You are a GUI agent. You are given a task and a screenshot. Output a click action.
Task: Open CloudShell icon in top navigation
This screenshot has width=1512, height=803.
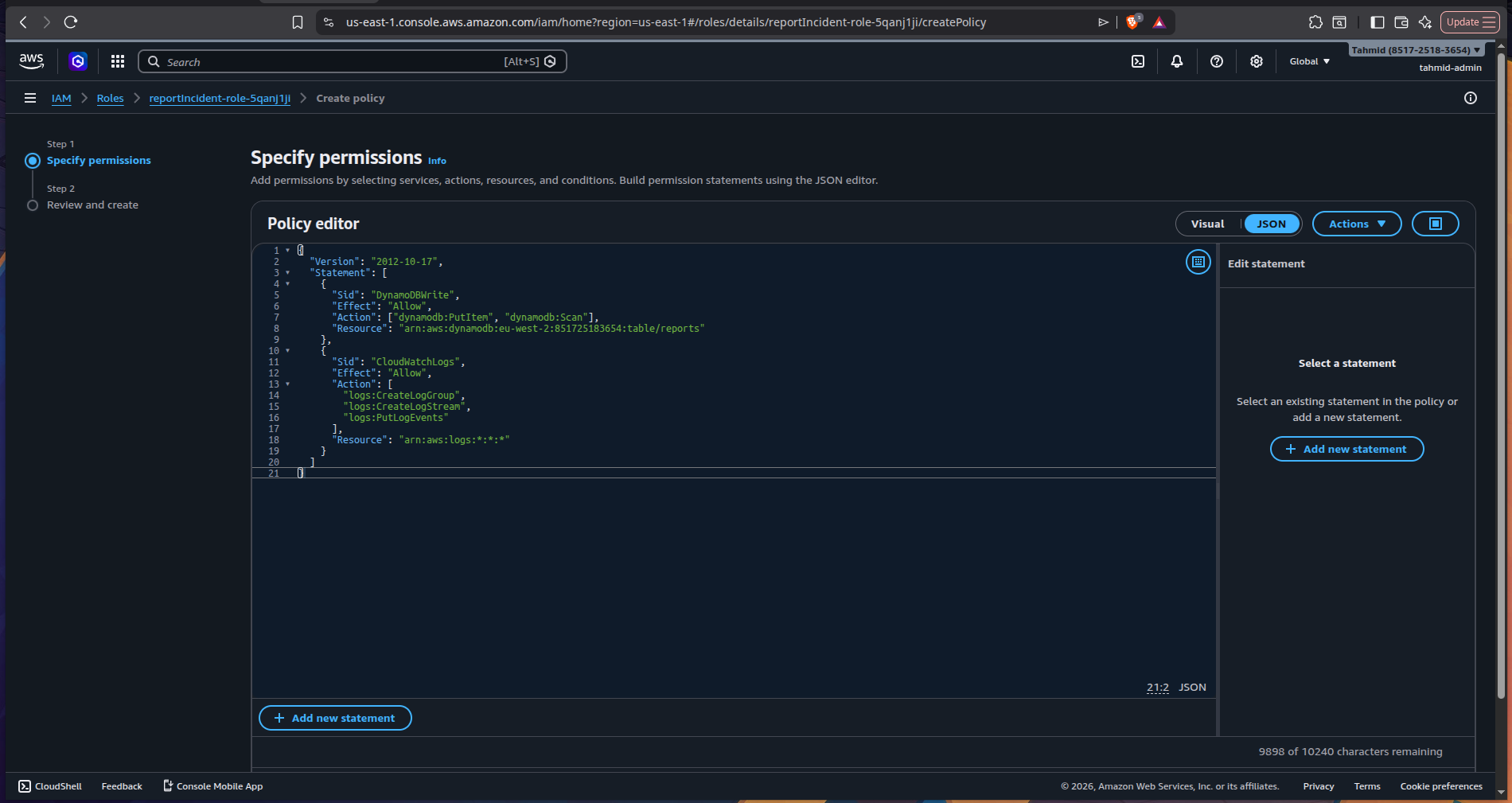coord(1138,61)
